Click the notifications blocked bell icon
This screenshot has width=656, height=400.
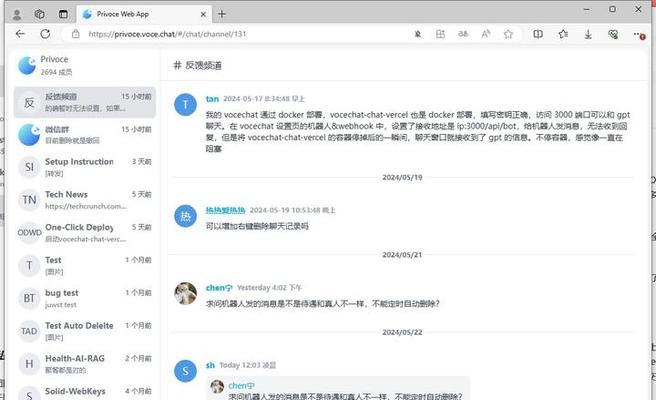click(418, 34)
